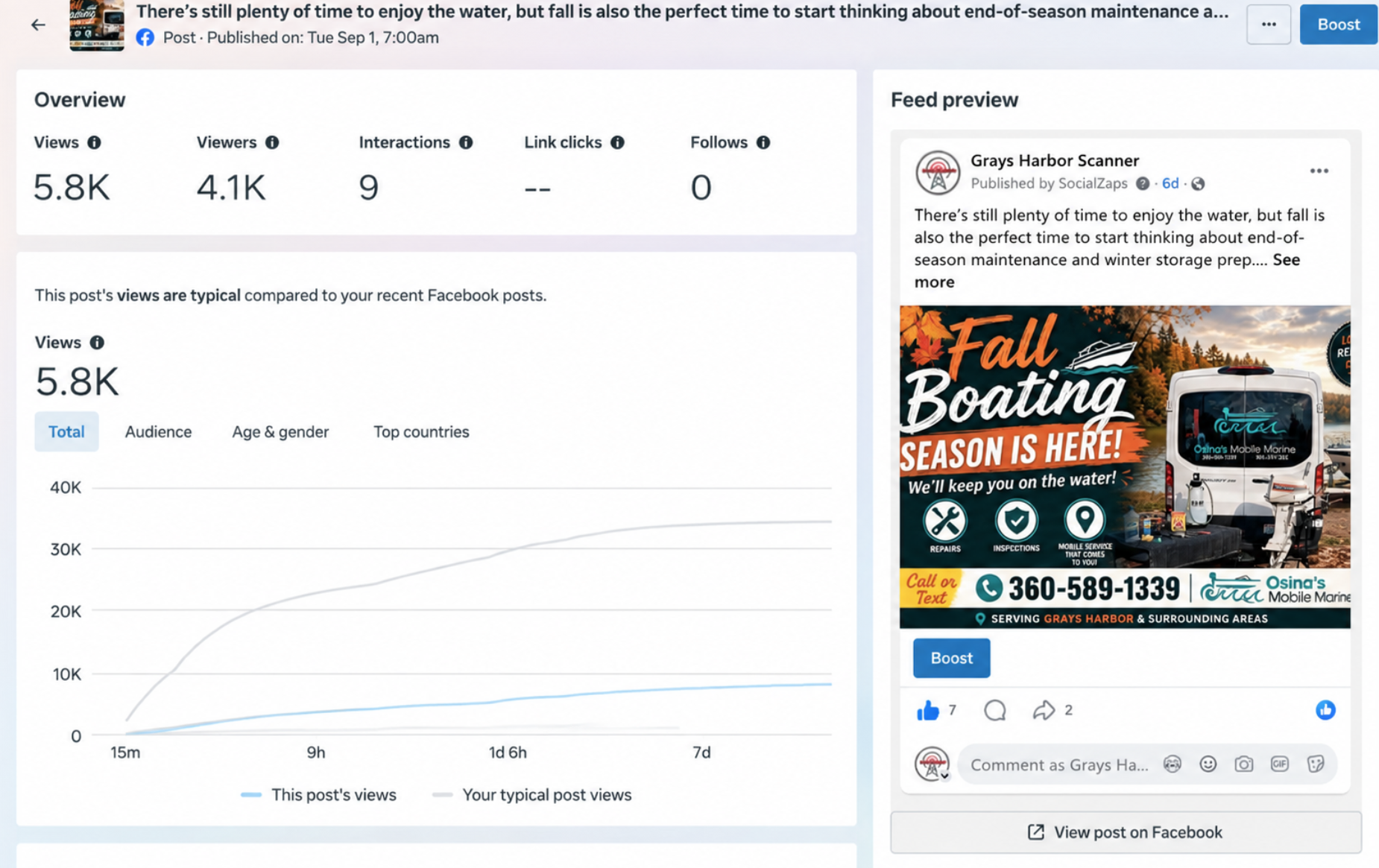This screenshot has width=1379, height=868.
Task: Open the Fall Boating post image
Action: coord(1125,467)
